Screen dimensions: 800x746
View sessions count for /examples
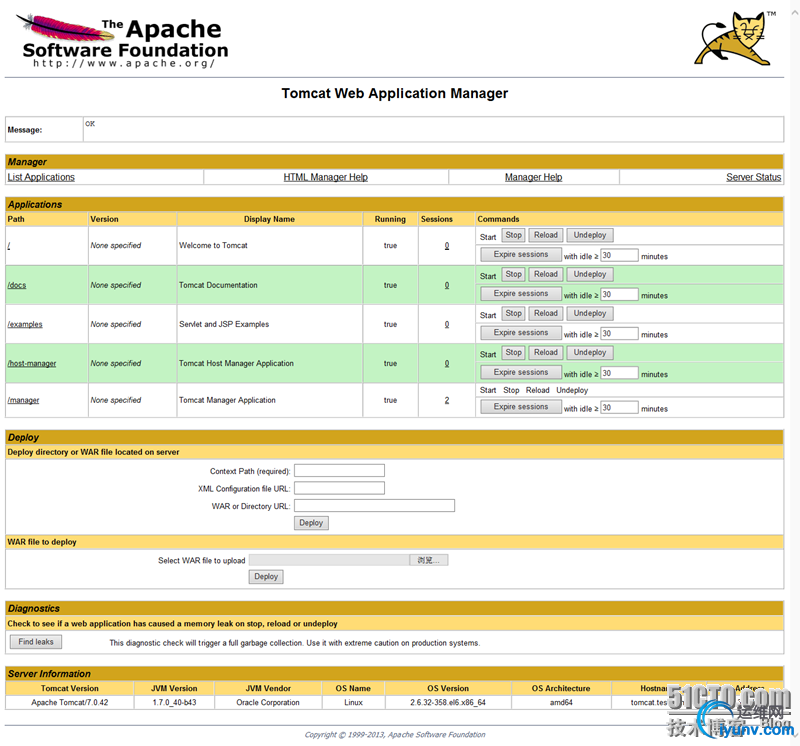(447, 325)
